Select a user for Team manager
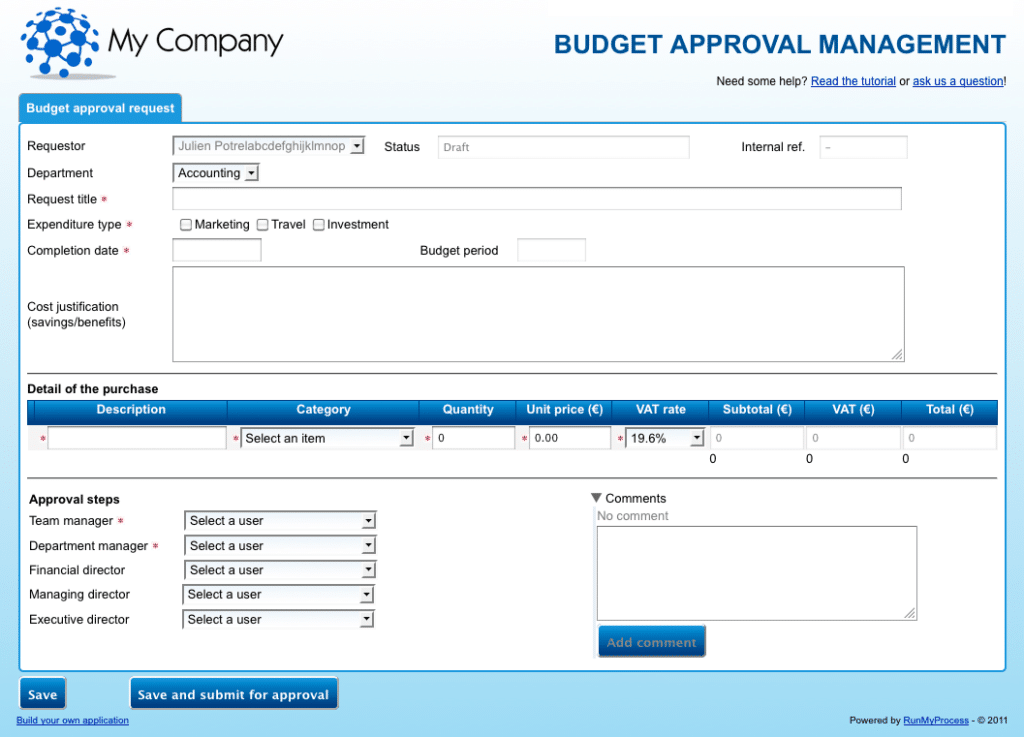The width and height of the screenshot is (1024, 737). click(x=280, y=520)
